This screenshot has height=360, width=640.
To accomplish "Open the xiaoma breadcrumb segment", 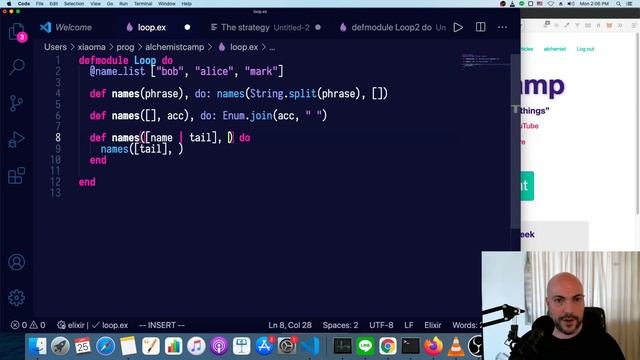I will pyautogui.click(x=91, y=47).
